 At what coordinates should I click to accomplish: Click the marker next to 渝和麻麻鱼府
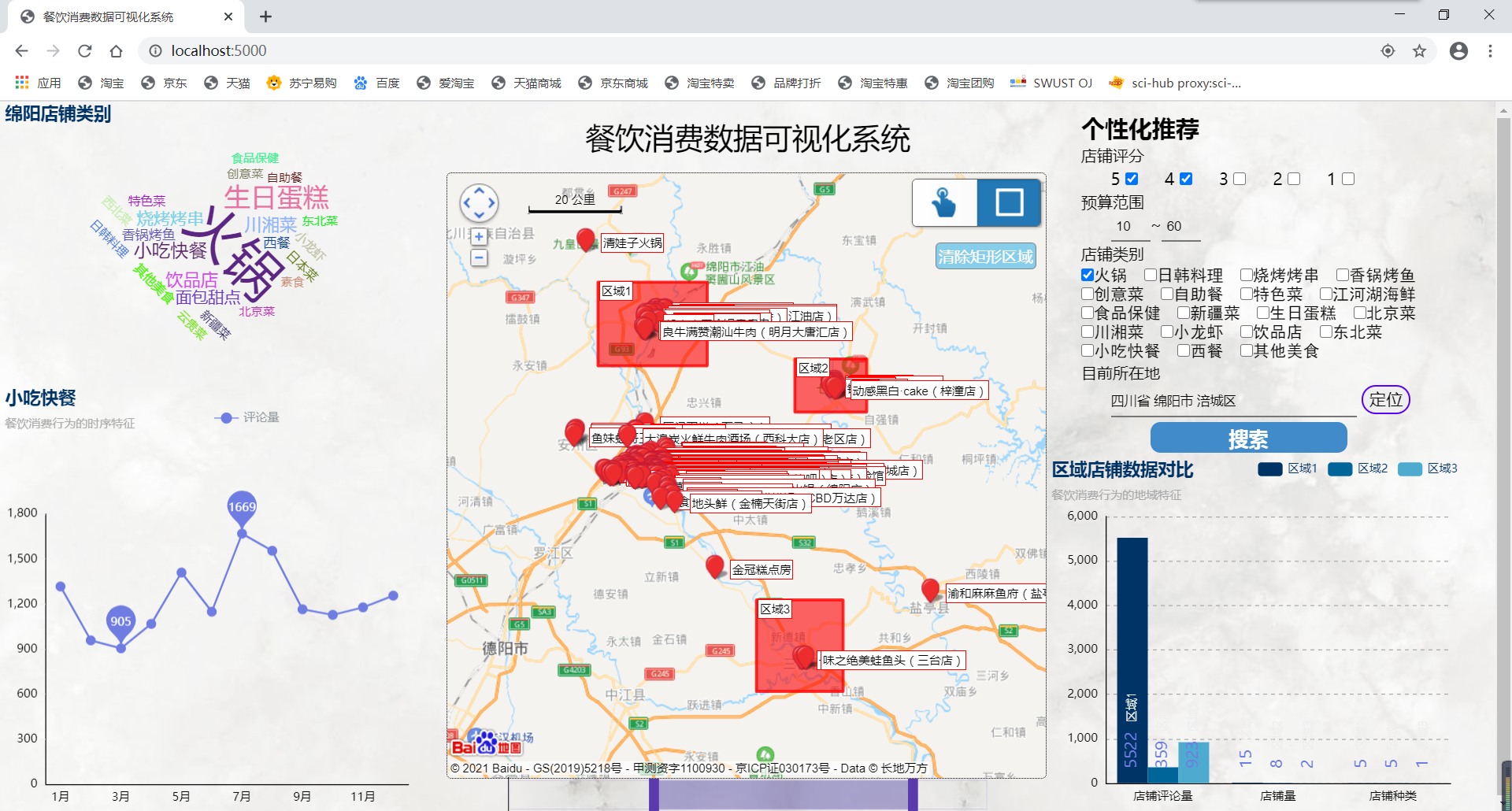[930, 589]
